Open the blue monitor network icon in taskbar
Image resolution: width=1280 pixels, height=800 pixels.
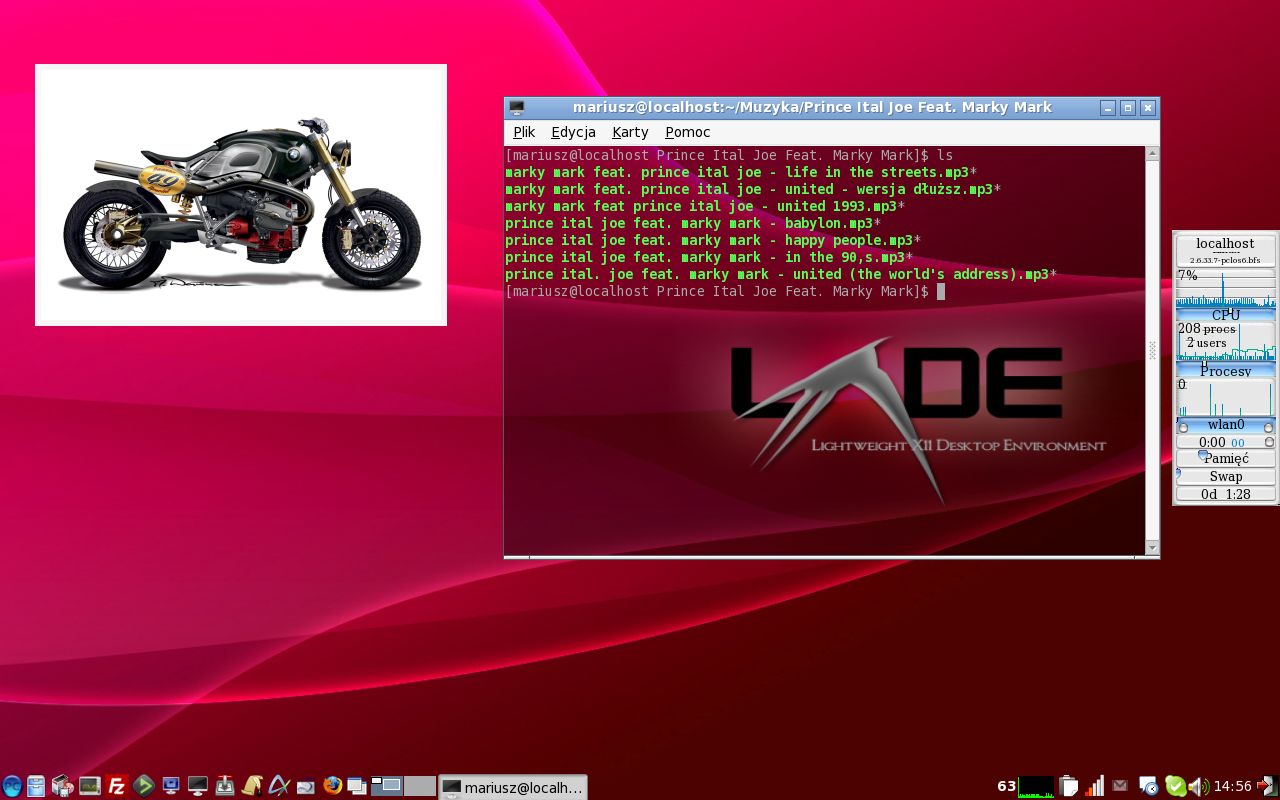(171, 786)
